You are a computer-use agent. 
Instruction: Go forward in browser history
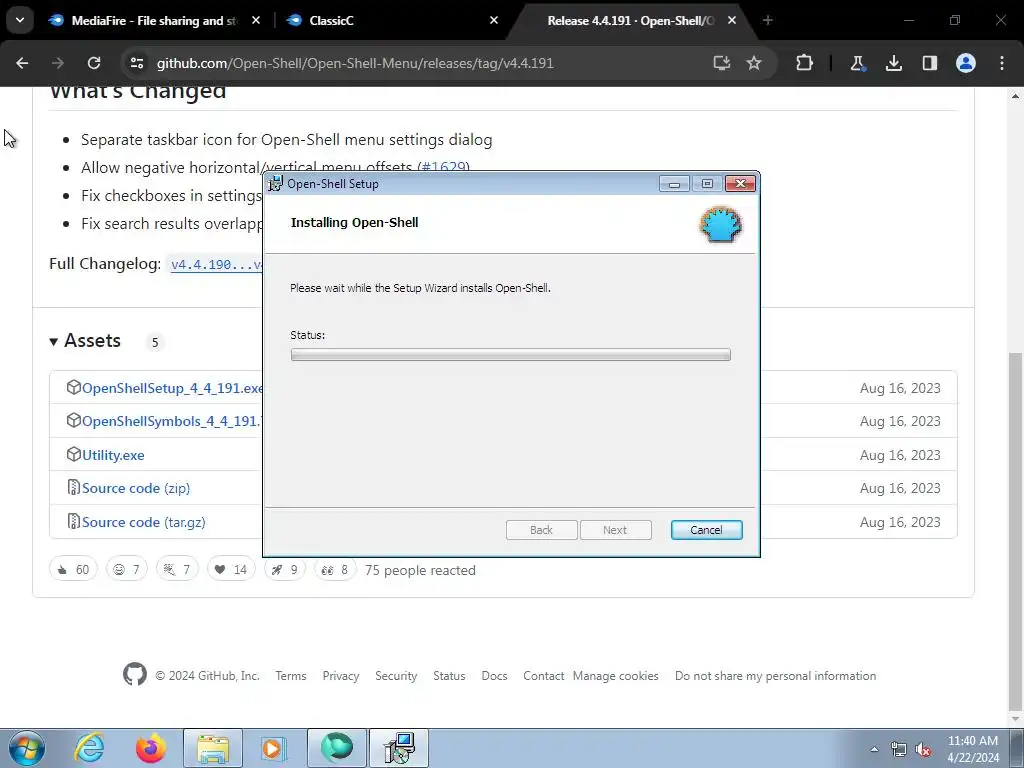coord(58,63)
